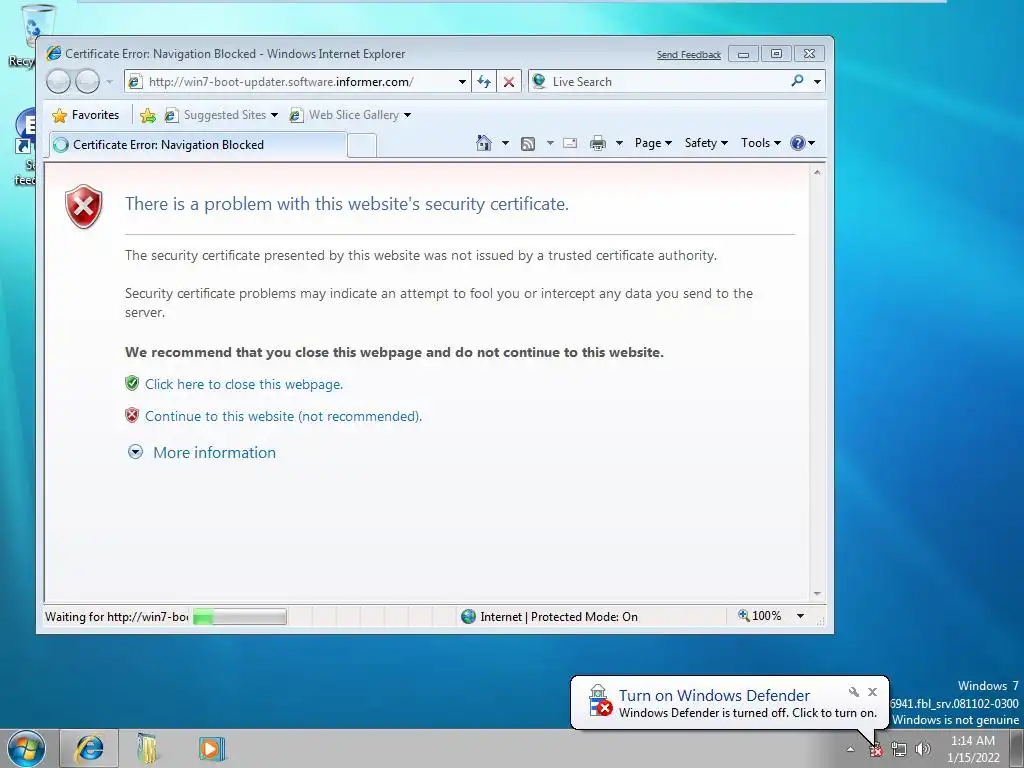Viewport: 1024px width, 768px height.
Task: Click 'Internet | Protected Mode: On' status
Action: pyautogui.click(x=549, y=616)
